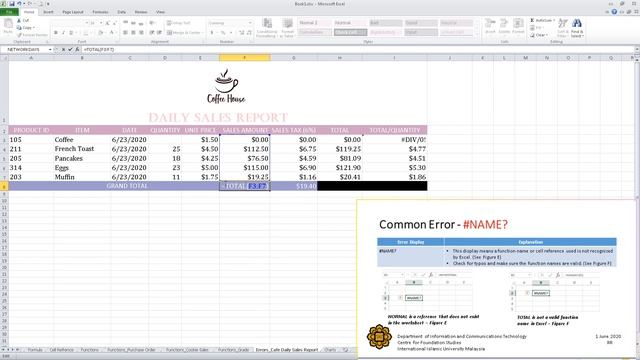Toggle Bold formatting
640x360 pixels.
[56, 33]
